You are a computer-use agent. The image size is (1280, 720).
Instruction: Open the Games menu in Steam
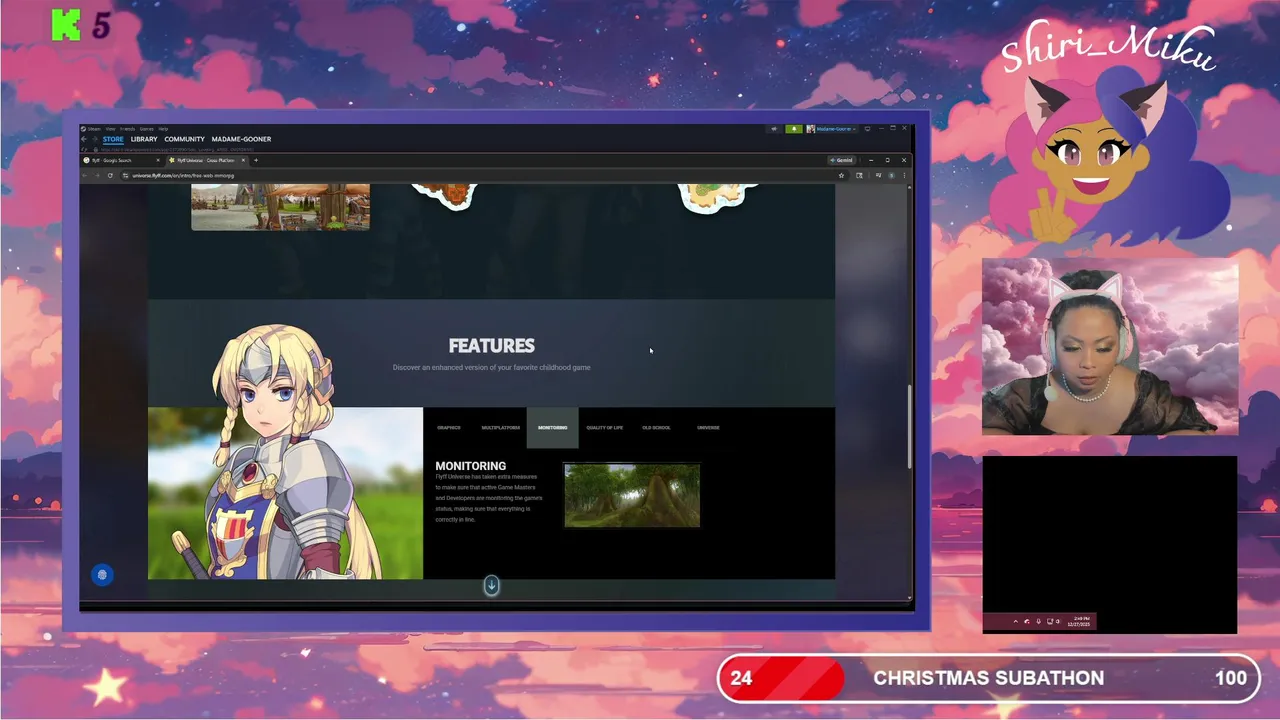coord(146,129)
